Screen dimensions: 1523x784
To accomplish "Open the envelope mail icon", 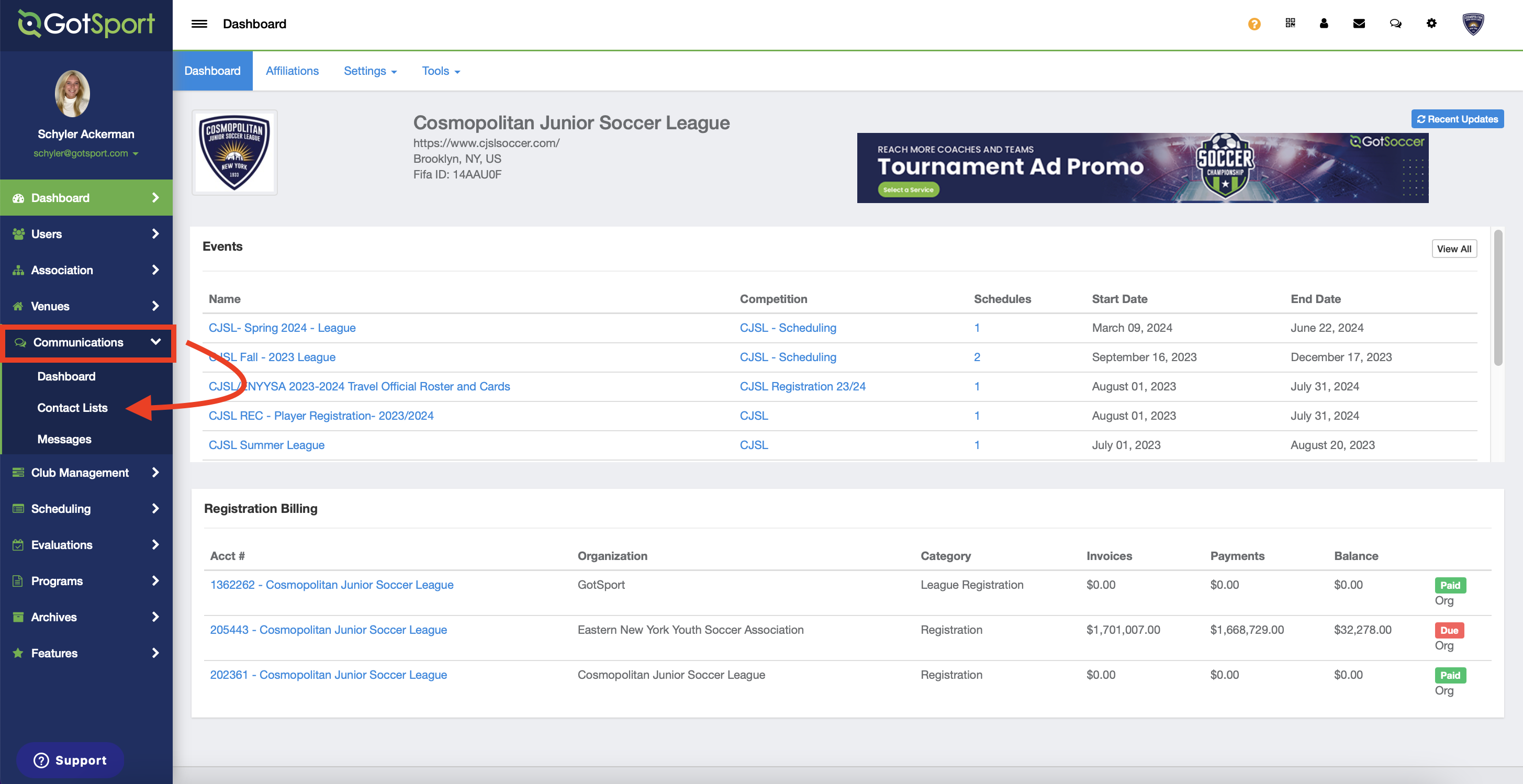I will point(1359,24).
